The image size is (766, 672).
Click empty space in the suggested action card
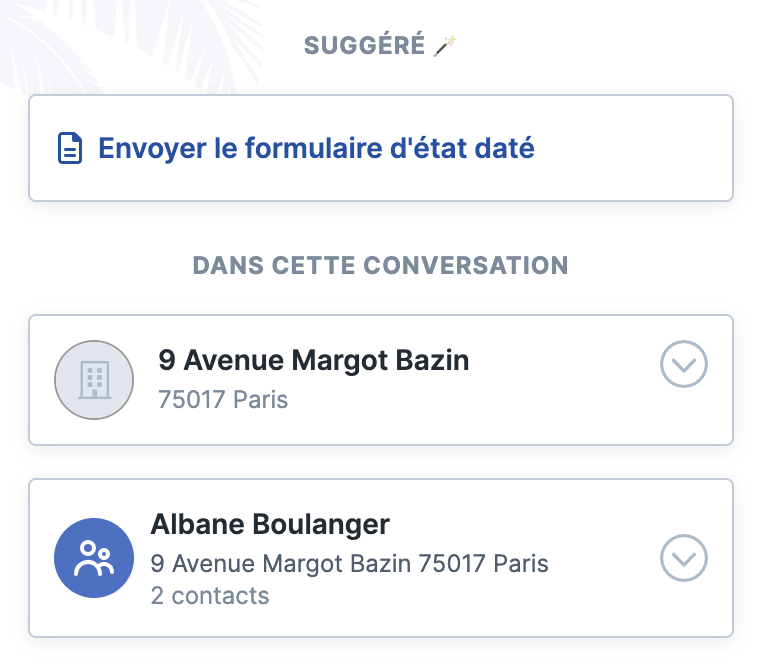635,148
